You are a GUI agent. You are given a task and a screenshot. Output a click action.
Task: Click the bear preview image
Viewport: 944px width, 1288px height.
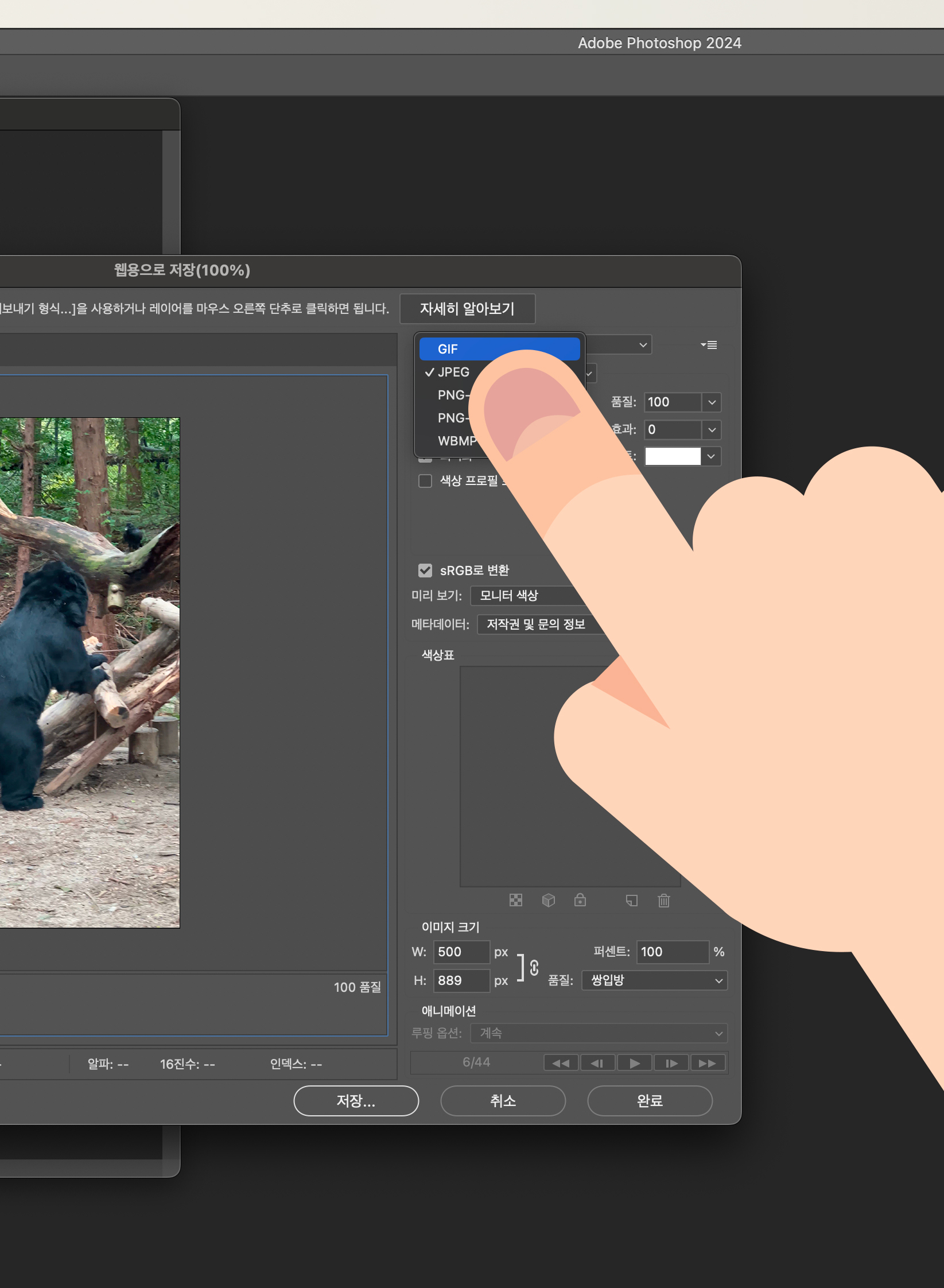(90, 673)
